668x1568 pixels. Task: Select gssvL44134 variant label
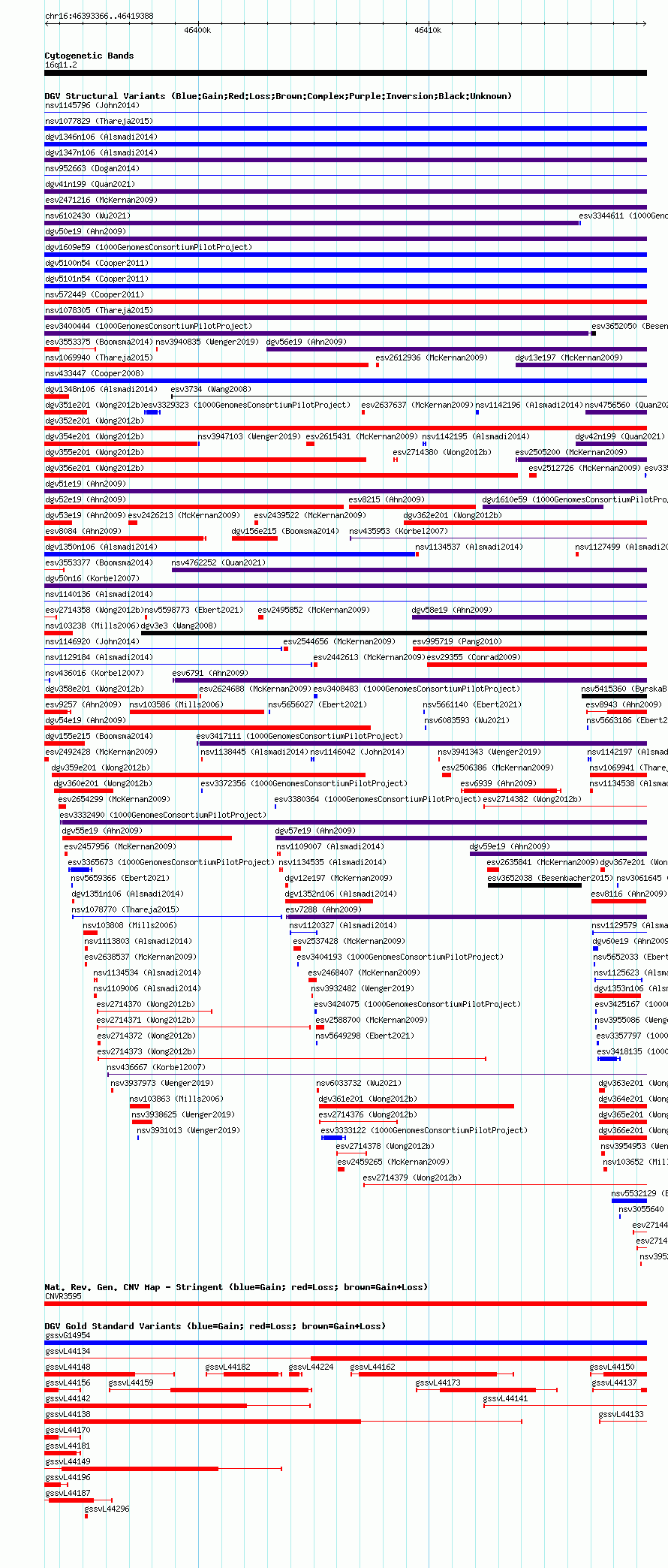point(68,1351)
